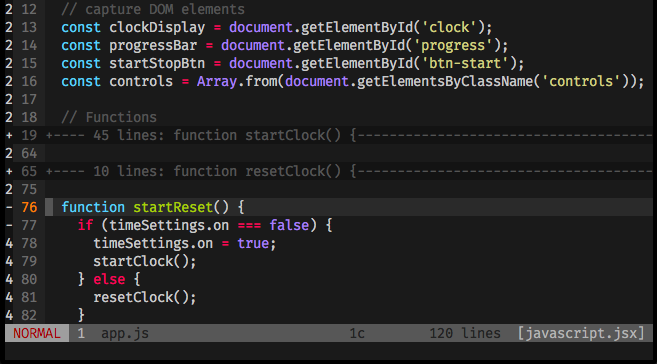The width and height of the screenshot is (657, 364).
Task: Click the clockDisplay variable name
Action: coord(157,28)
